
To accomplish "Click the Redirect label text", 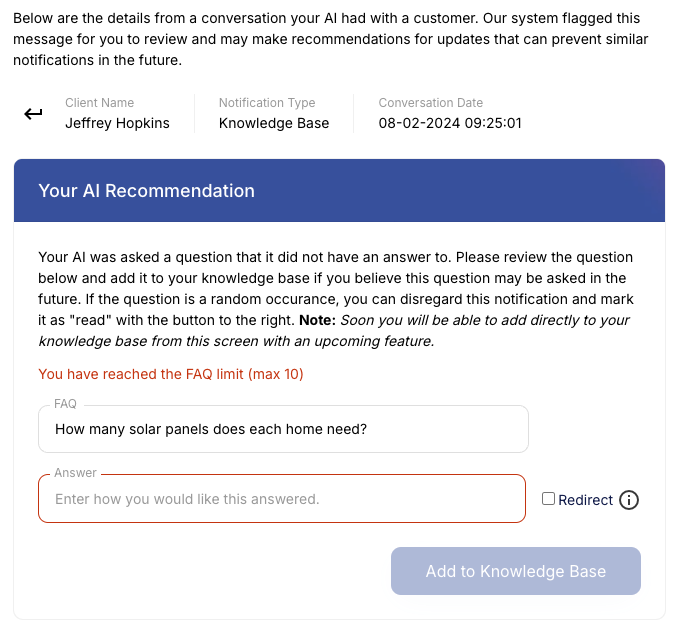I will [585, 500].
